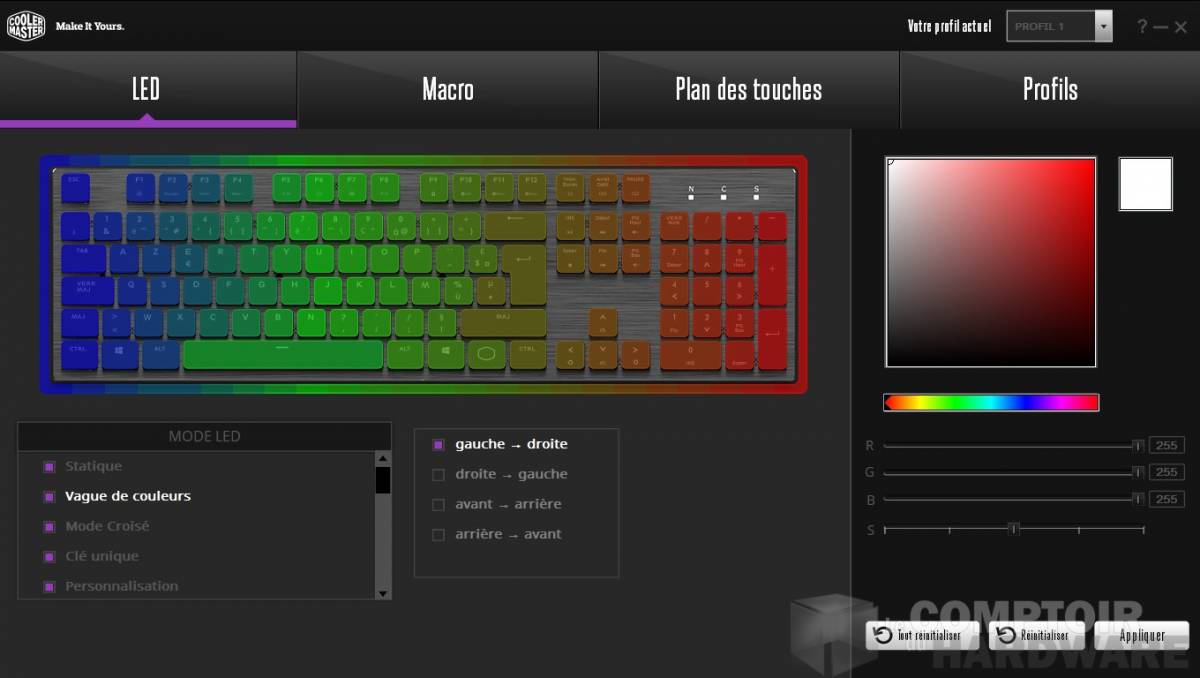Image resolution: width=1200 pixels, height=678 pixels.
Task: Apply changes with the Appliquer button
Action: pyautogui.click(x=1142, y=635)
